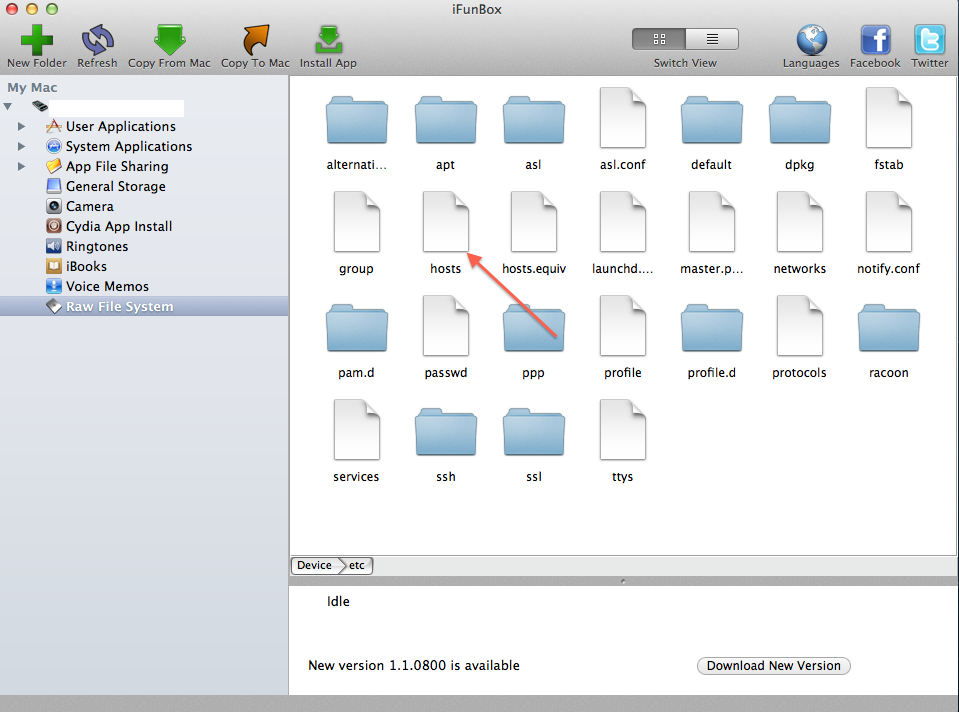Click the New Folder green plus icon
959x712 pixels.
pos(37,40)
